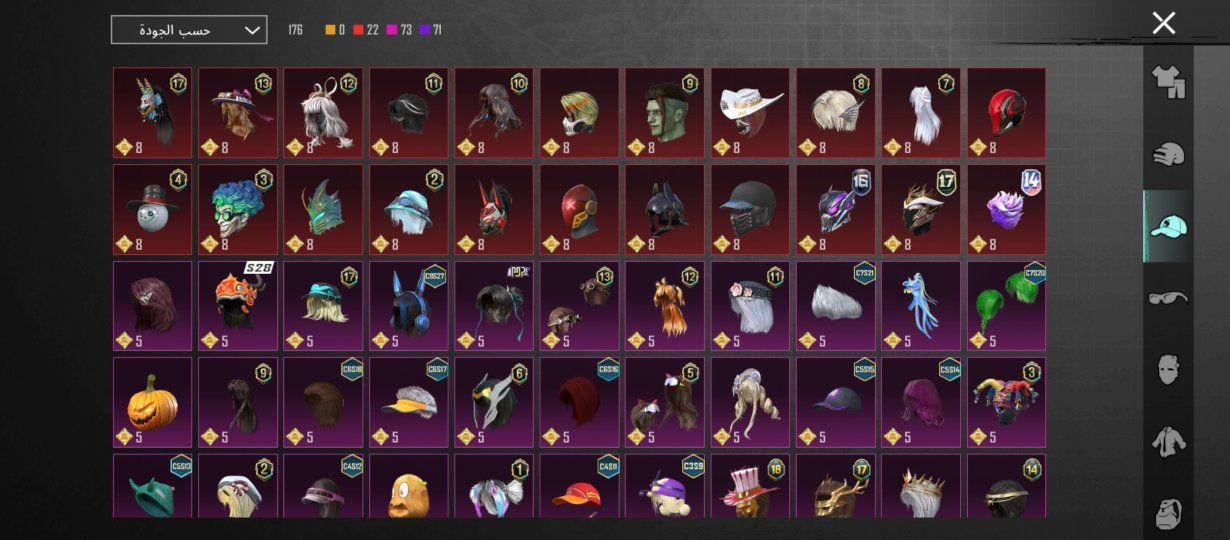
Task: Select the cap headwear category icon
Action: 1168,226
